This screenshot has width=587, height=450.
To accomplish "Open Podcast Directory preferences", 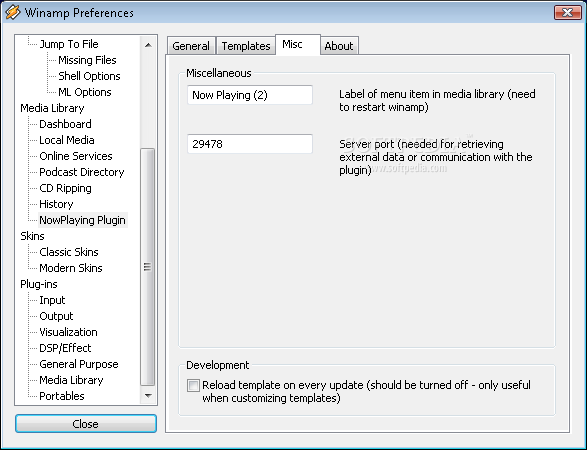I will [x=82, y=172].
